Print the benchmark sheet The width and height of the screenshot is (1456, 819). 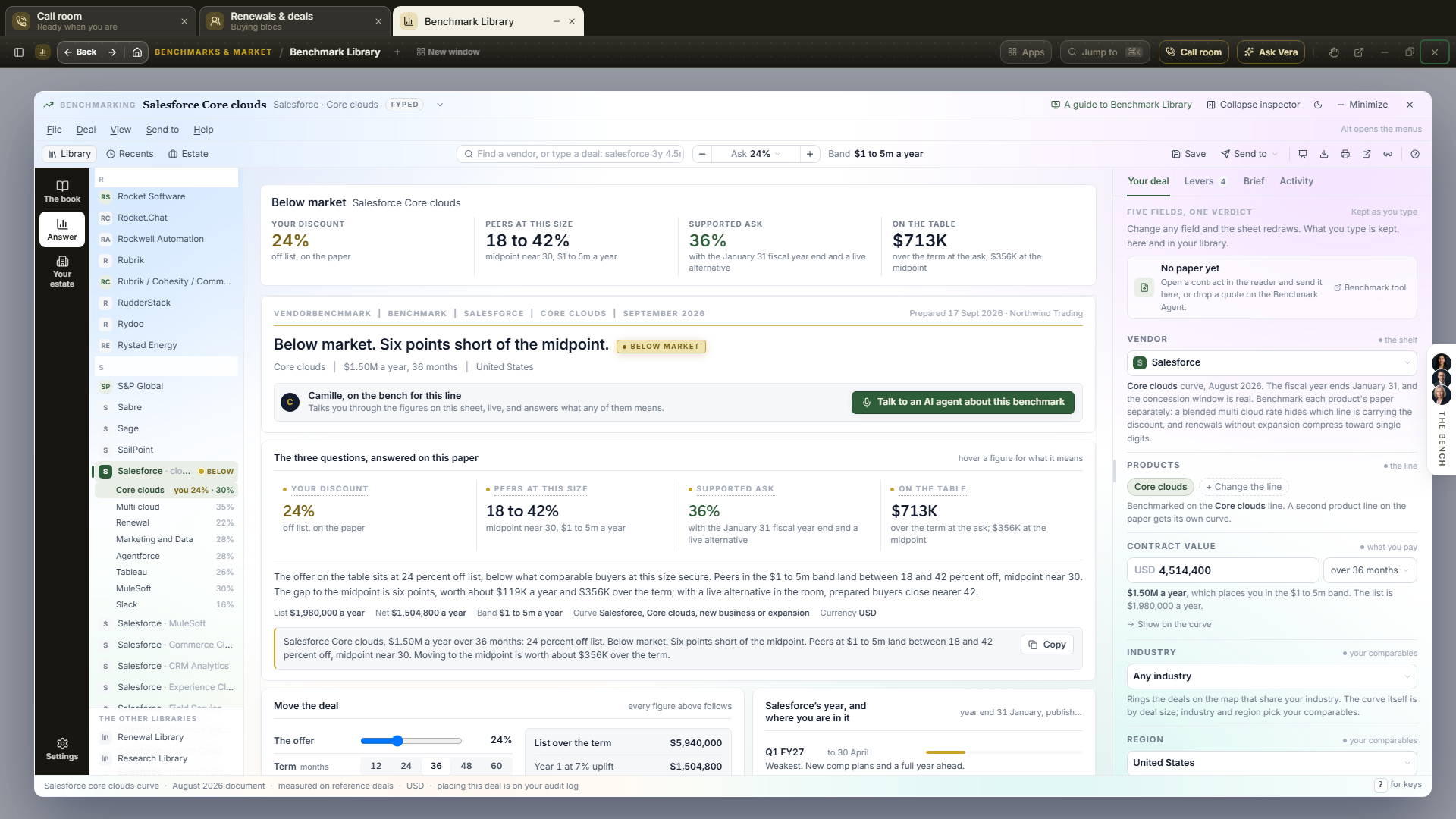point(1345,154)
